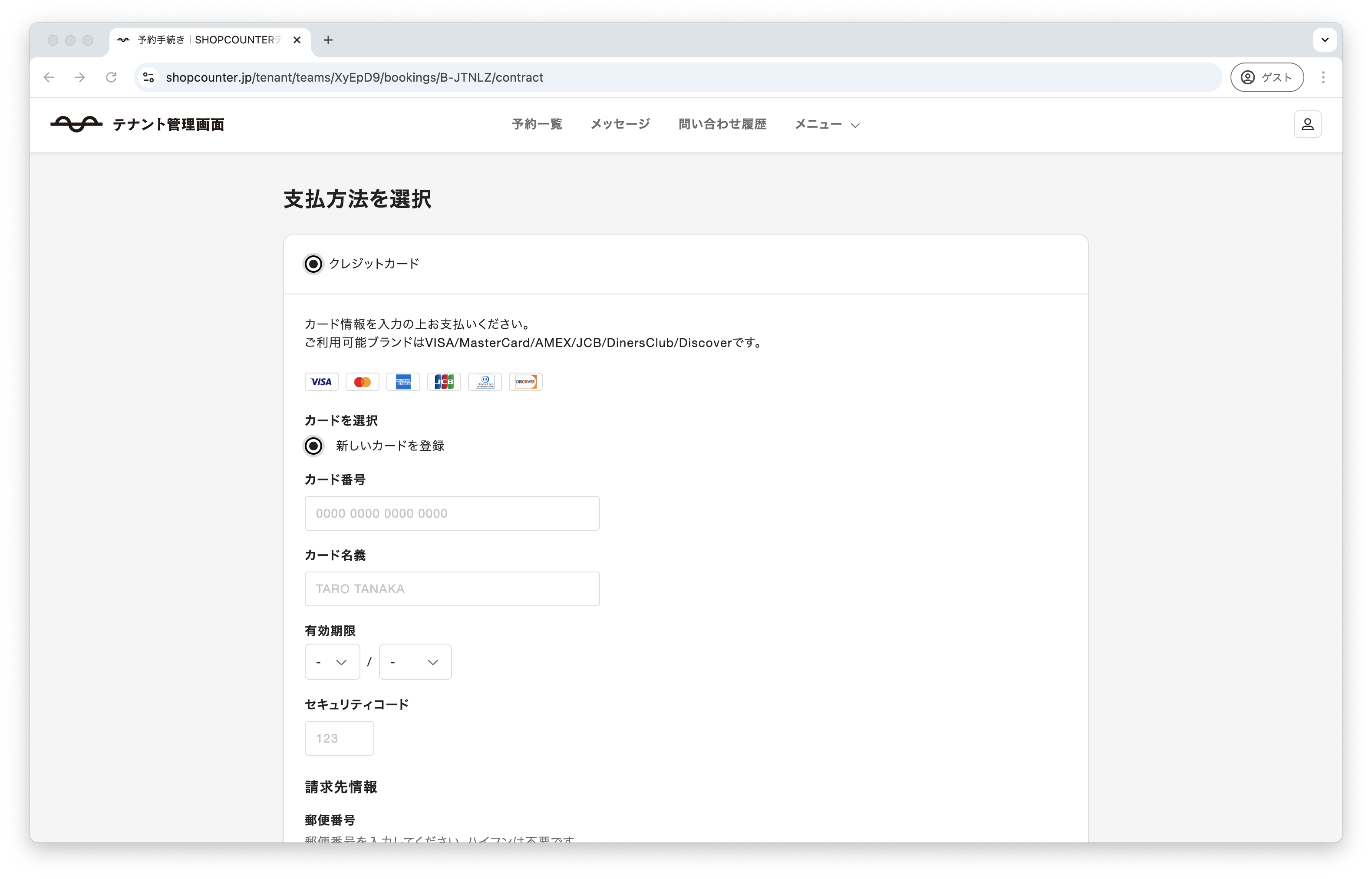Click the browser address bar URL

coord(354,77)
